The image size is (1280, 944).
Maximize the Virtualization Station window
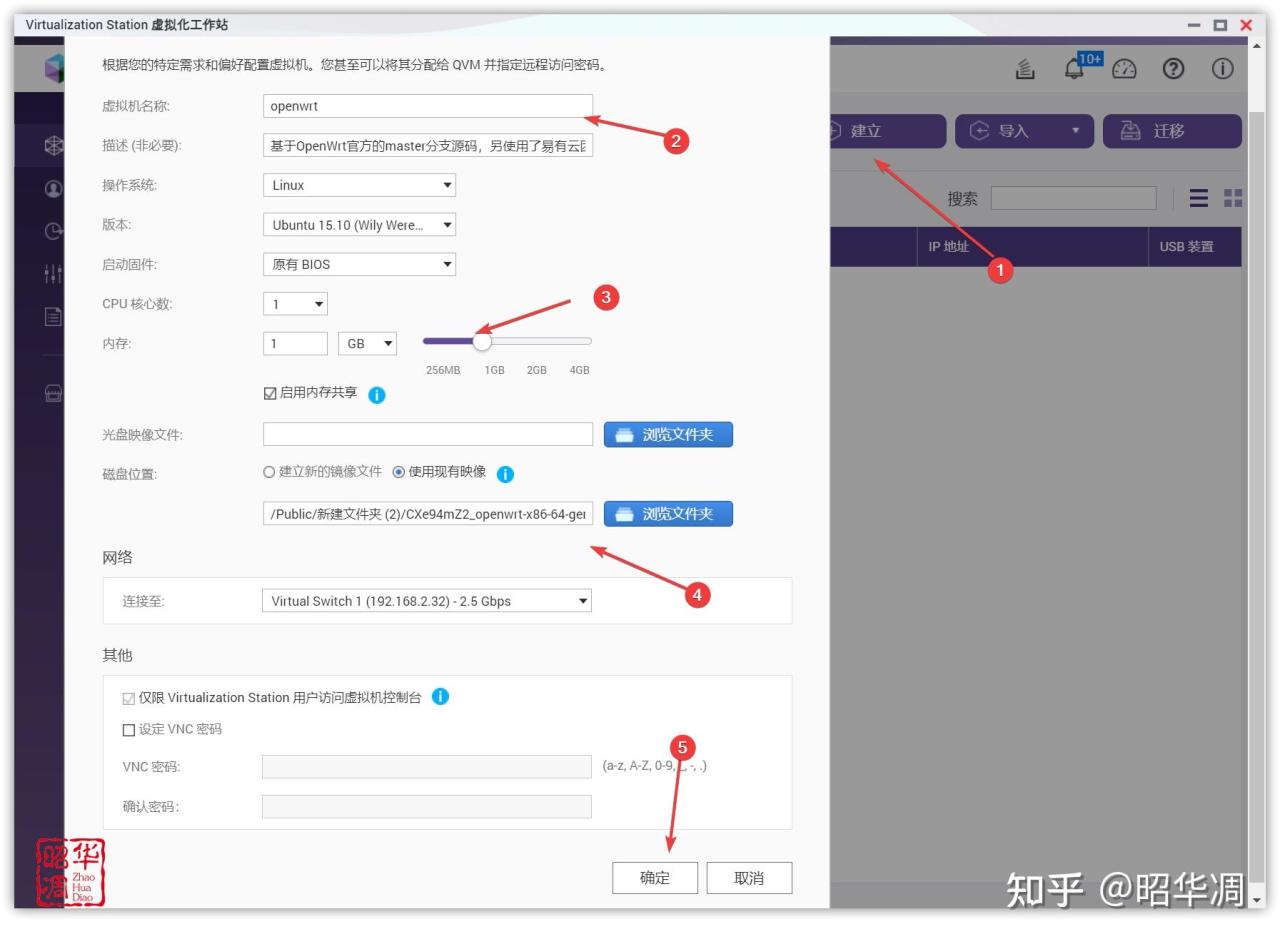(1220, 25)
